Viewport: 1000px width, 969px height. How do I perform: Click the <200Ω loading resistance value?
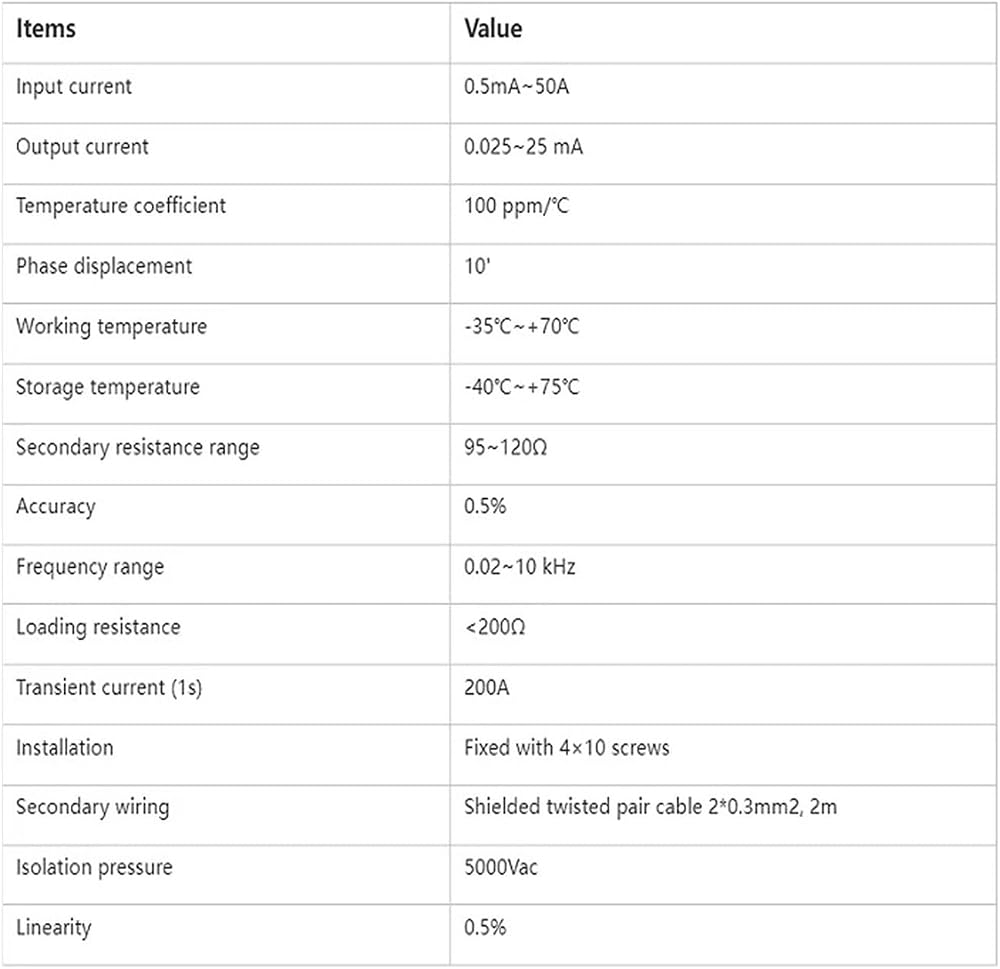(x=496, y=627)
